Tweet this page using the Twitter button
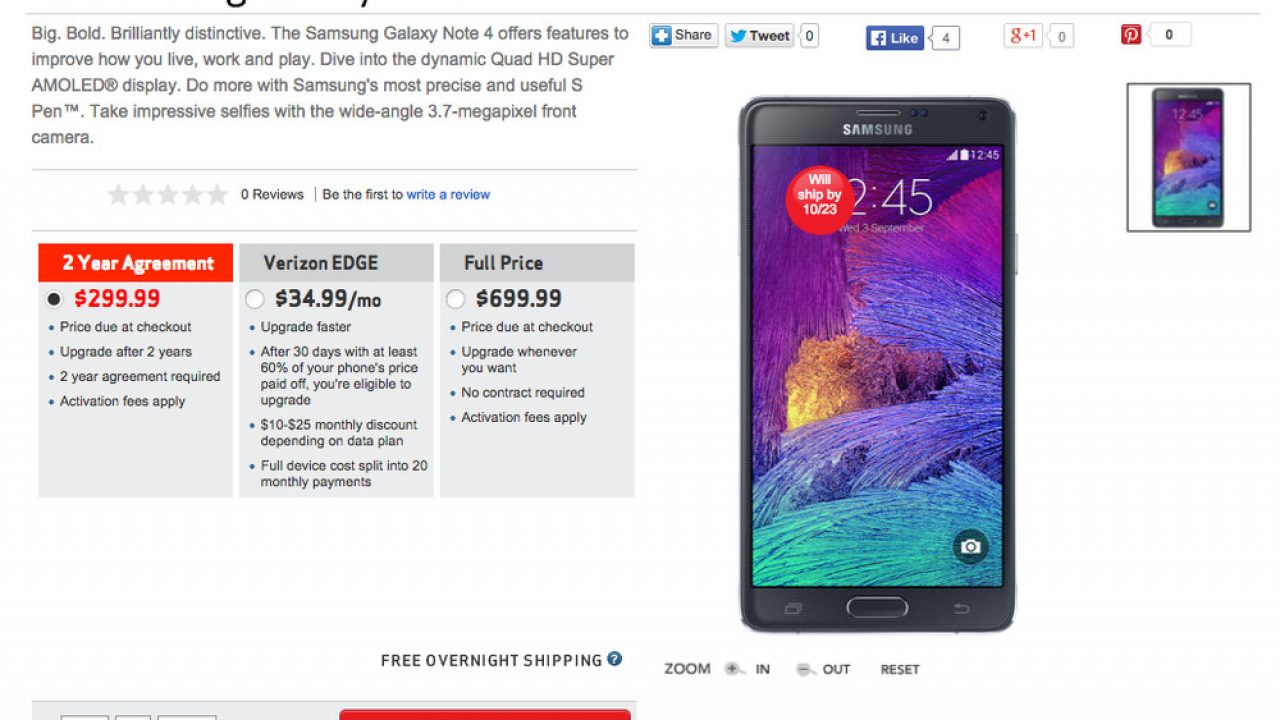 pyautogui.click(x=760, y=36)
